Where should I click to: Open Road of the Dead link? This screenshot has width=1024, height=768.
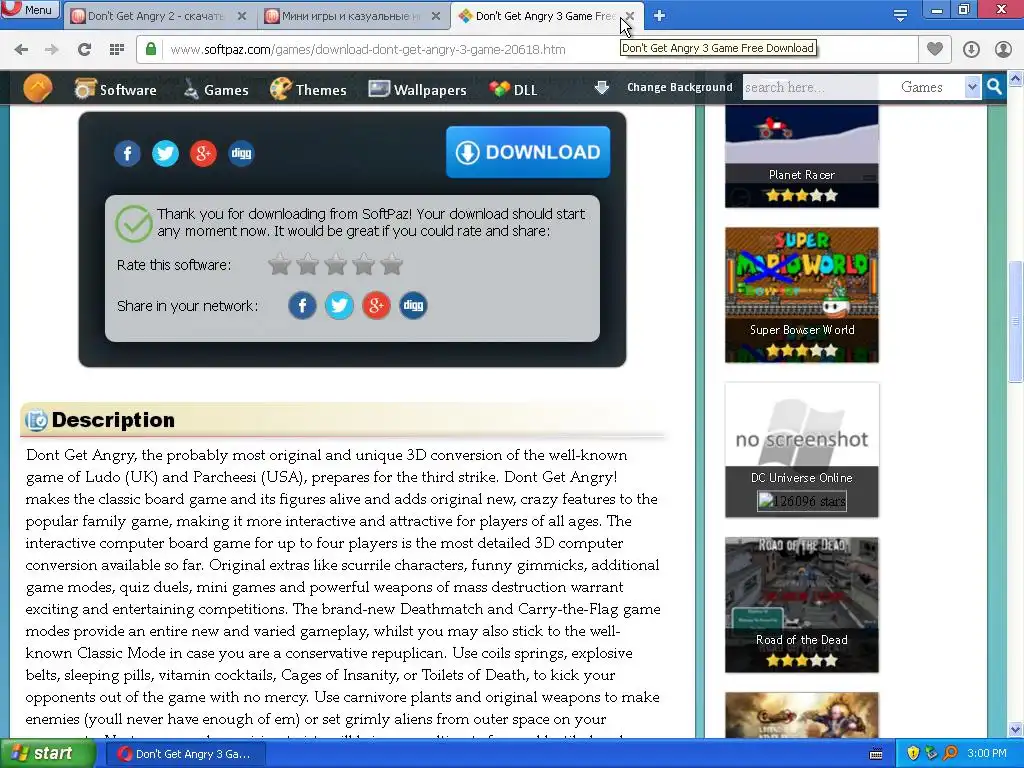coord(801,640)
